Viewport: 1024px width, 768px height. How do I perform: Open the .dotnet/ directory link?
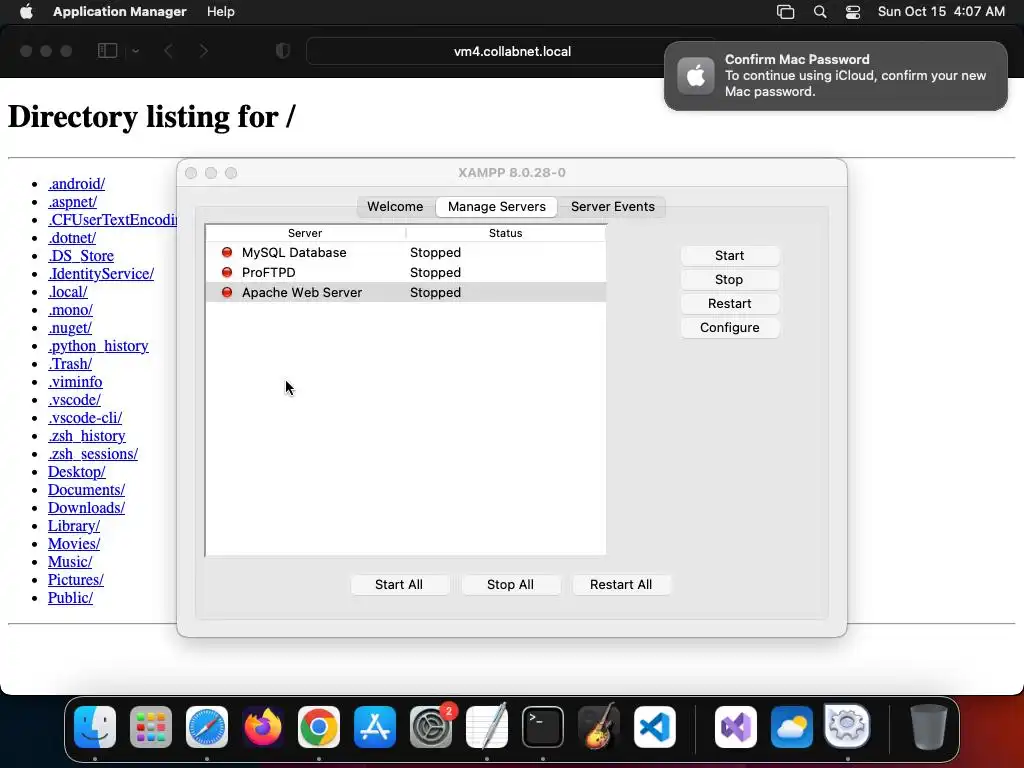pos(72,238)
